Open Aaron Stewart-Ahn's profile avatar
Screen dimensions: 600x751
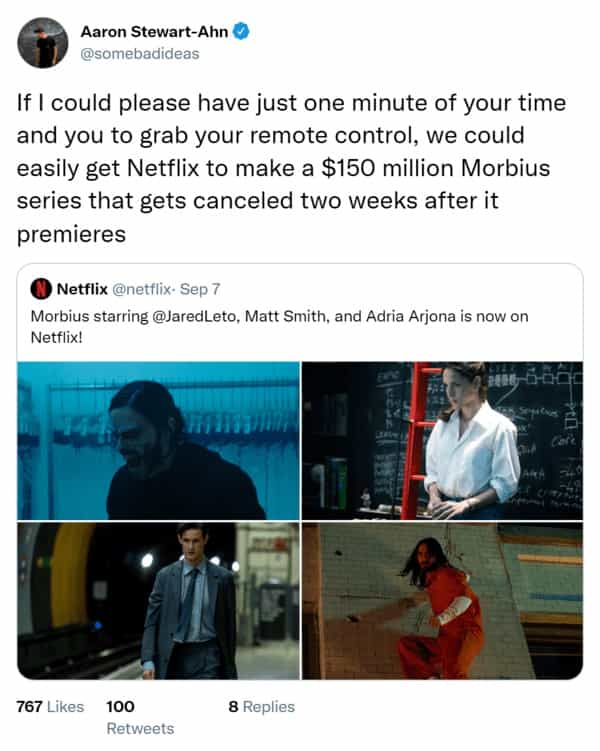point(43,43)
